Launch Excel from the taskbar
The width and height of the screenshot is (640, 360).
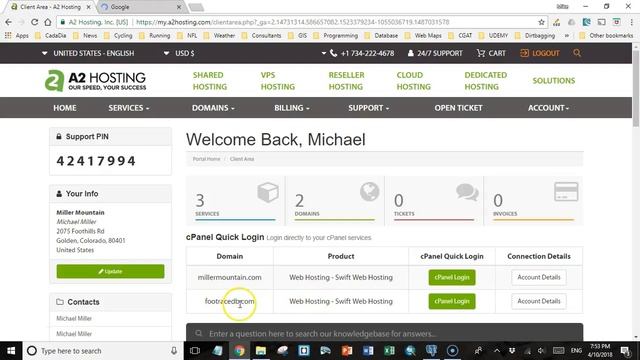389,351
